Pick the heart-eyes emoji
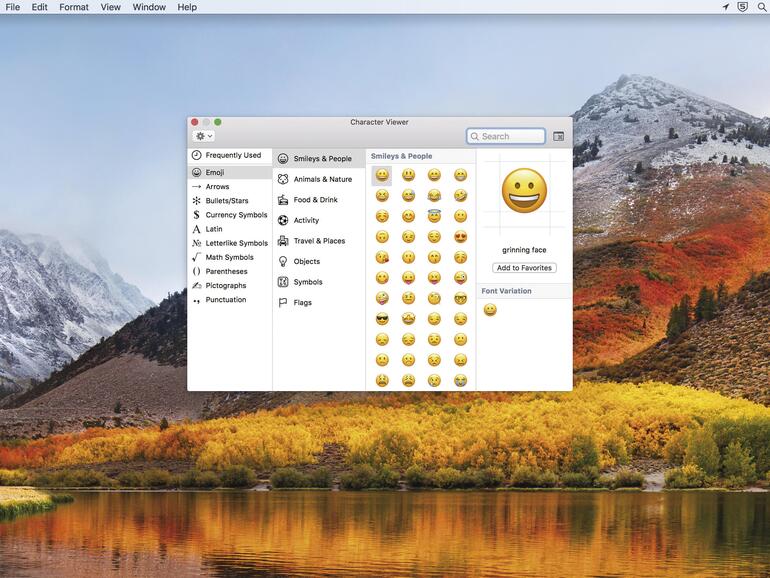This screenshot has height=578, width=770. coord(460,237)
